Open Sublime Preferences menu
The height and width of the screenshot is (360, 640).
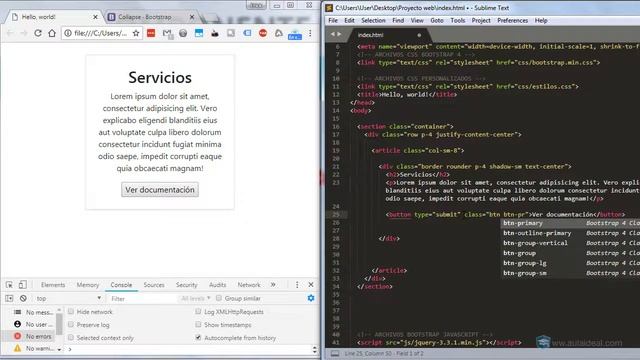[x=512, y=20]
